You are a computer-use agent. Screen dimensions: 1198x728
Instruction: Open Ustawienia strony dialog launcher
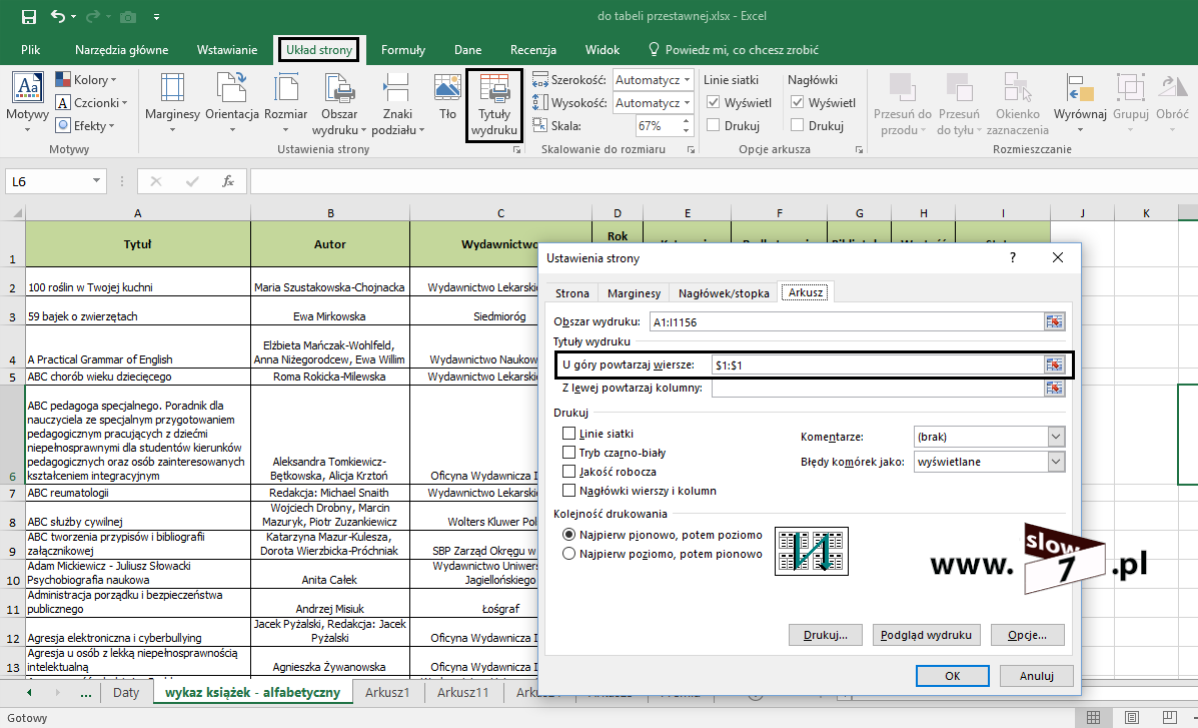tap(517, 150)
